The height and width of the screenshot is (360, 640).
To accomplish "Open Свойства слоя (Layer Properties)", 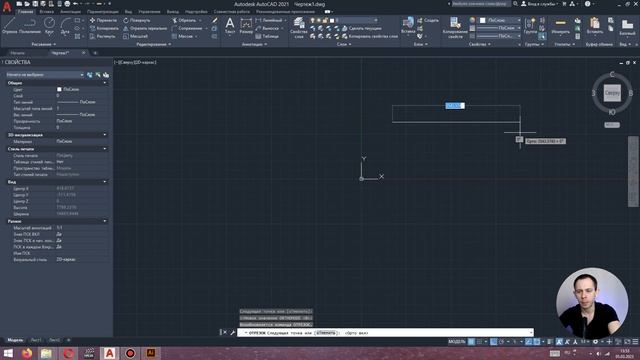I will click(x=299, y=28).
